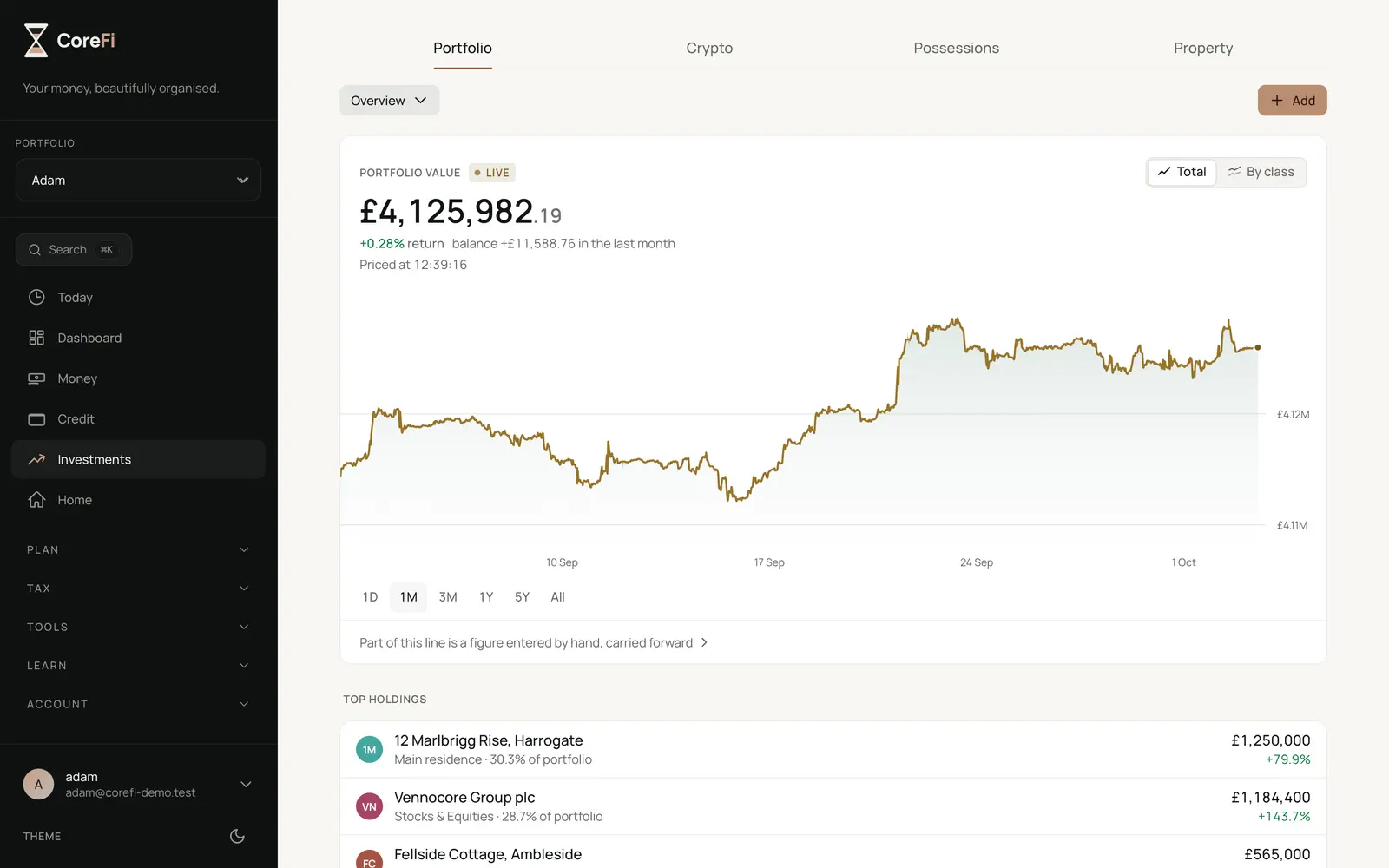Open the 12 Marlbrigg Rise, Harrogate holding
1389x868 pixels.
pos(833,749)
